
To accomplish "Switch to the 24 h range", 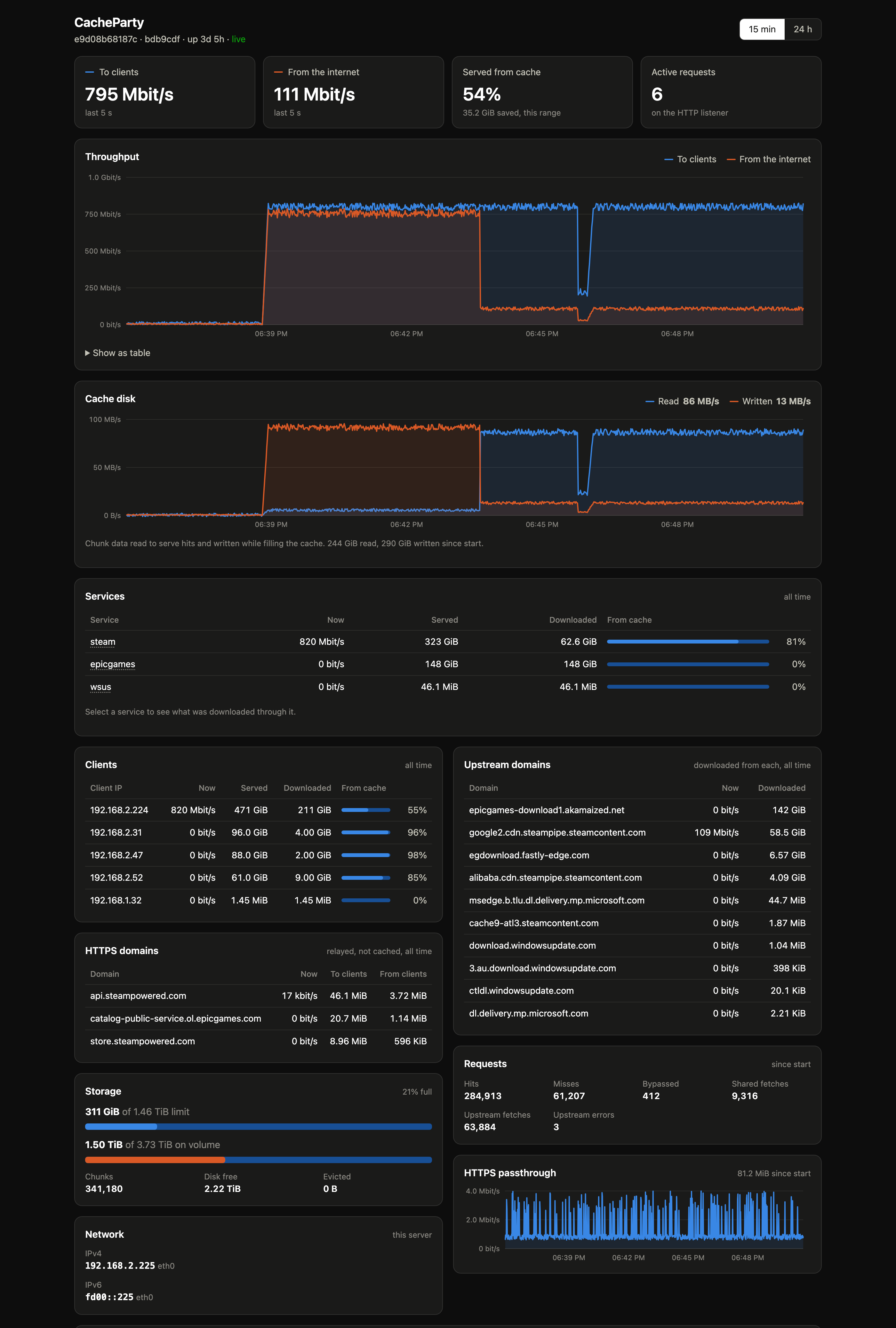I will 802,29.
